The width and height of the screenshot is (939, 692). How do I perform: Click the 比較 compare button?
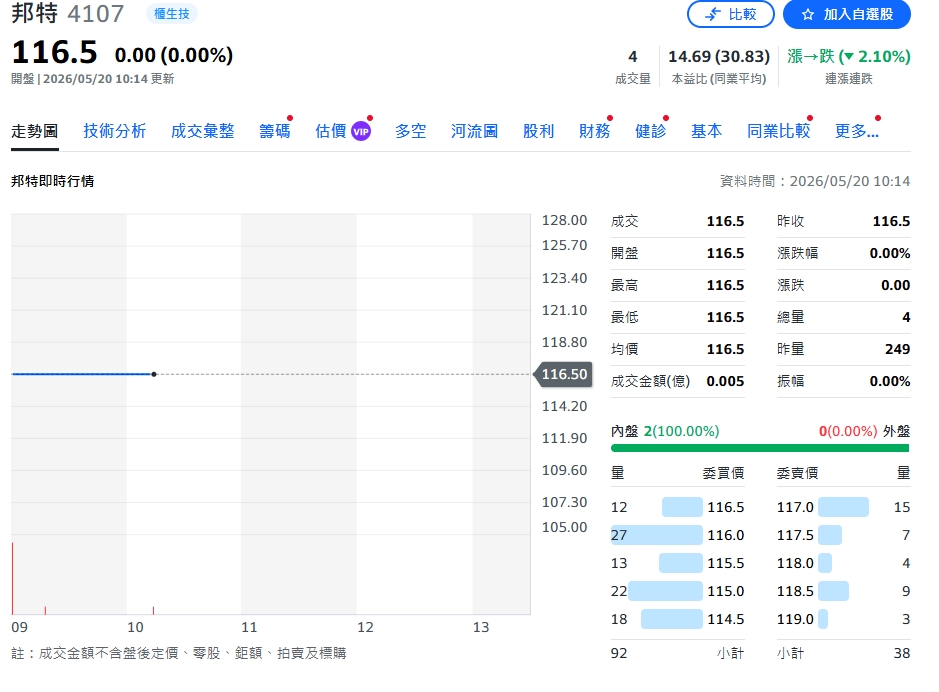click(730, 14)
